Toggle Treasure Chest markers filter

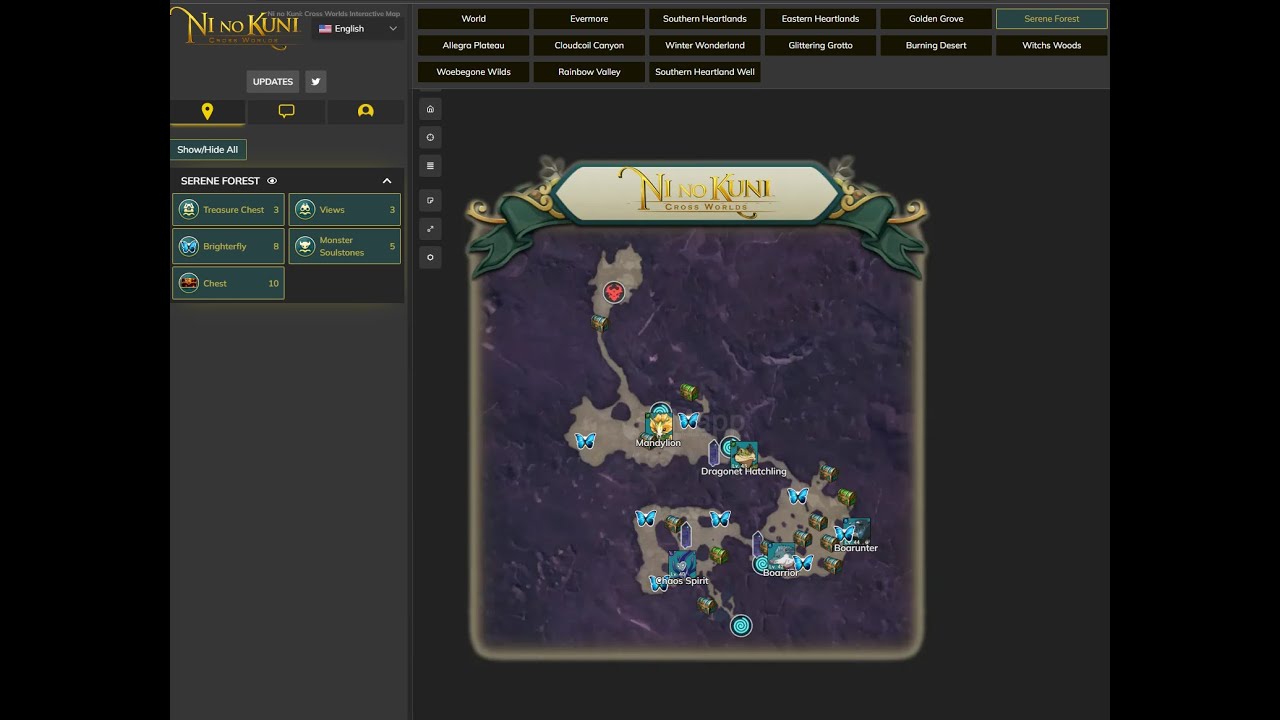coord(228,210)
